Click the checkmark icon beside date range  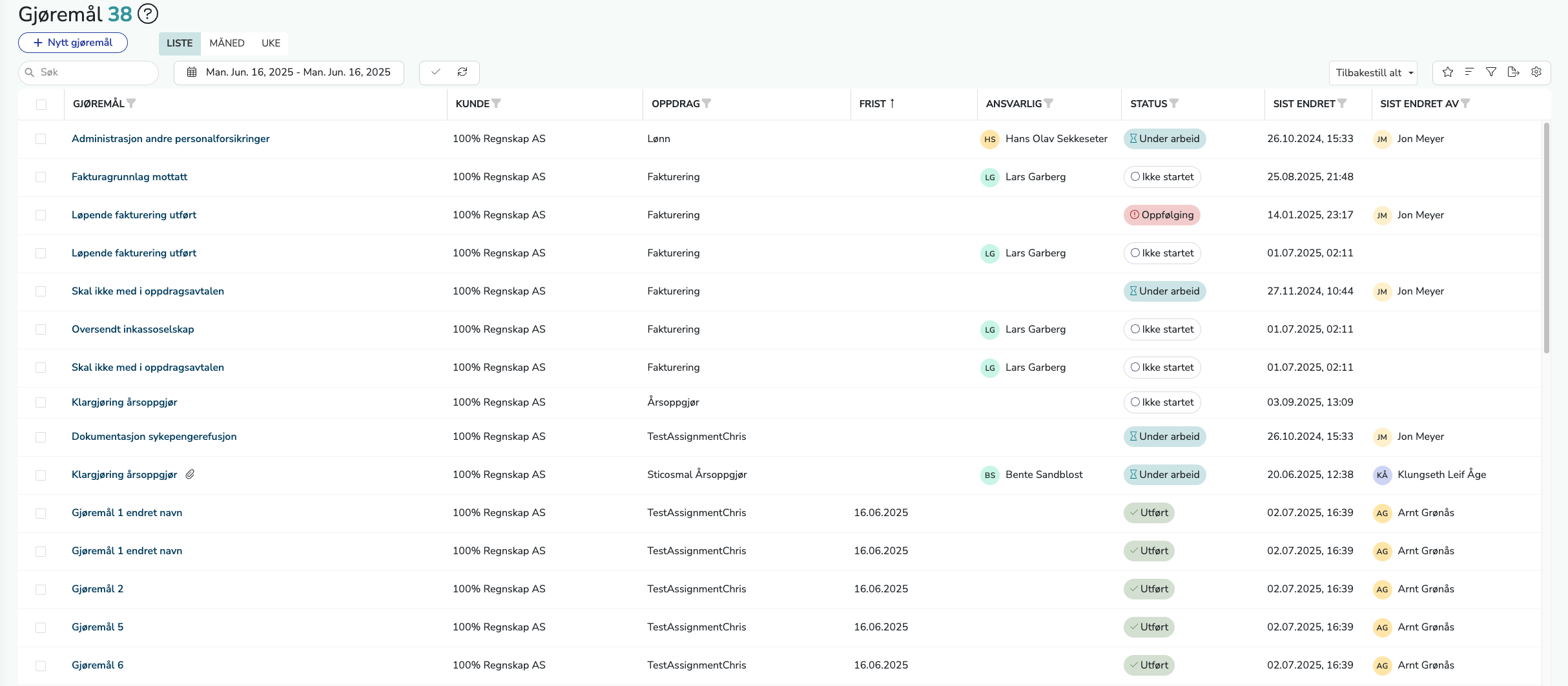pyautogui.click(x=436, y=72)
